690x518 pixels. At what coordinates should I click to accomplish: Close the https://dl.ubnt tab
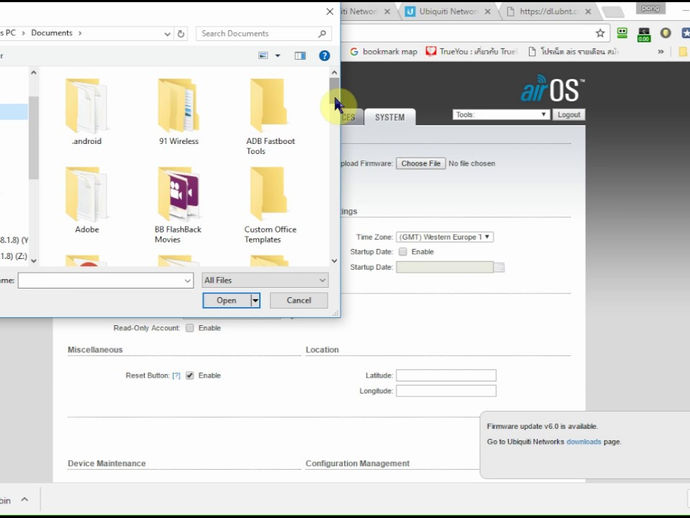(588, 12)
